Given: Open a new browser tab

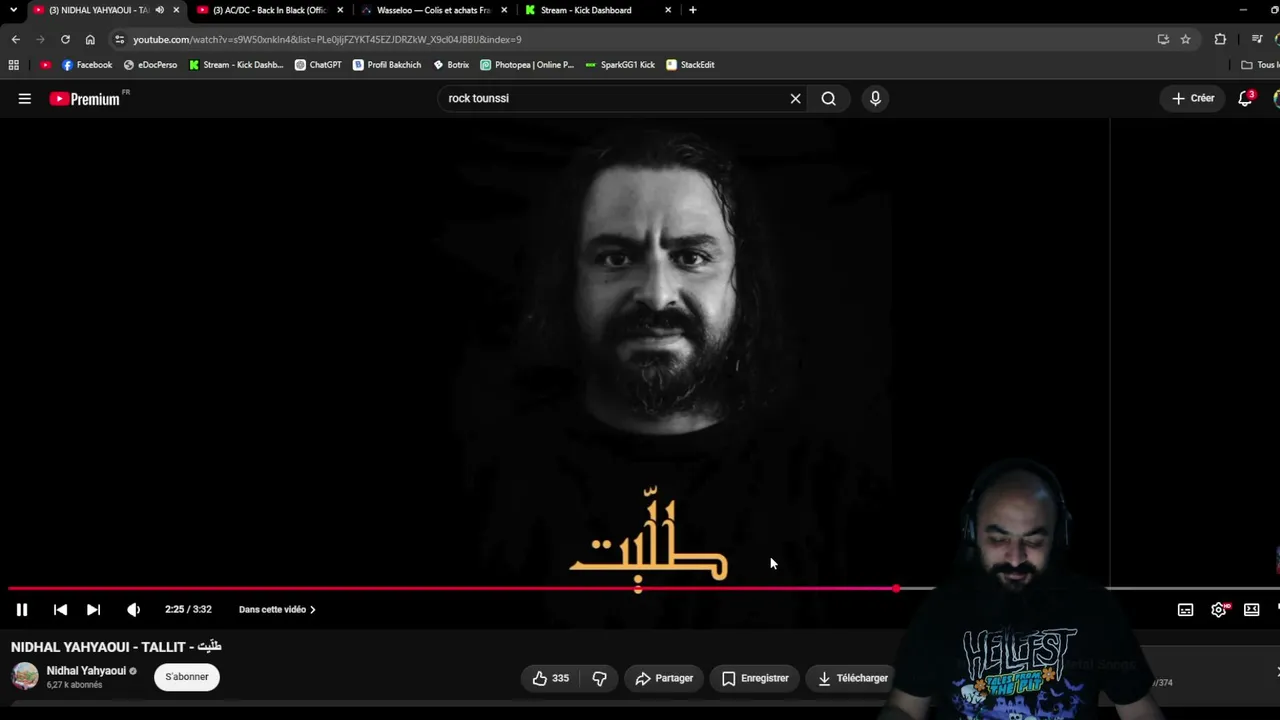Looking at the screenshot, I should (693, 10).
